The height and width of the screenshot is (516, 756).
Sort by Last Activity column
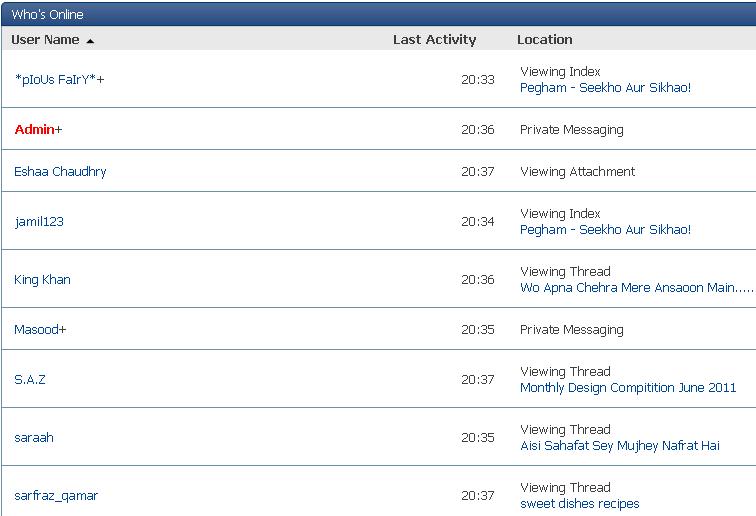click(x=434, y=40)
